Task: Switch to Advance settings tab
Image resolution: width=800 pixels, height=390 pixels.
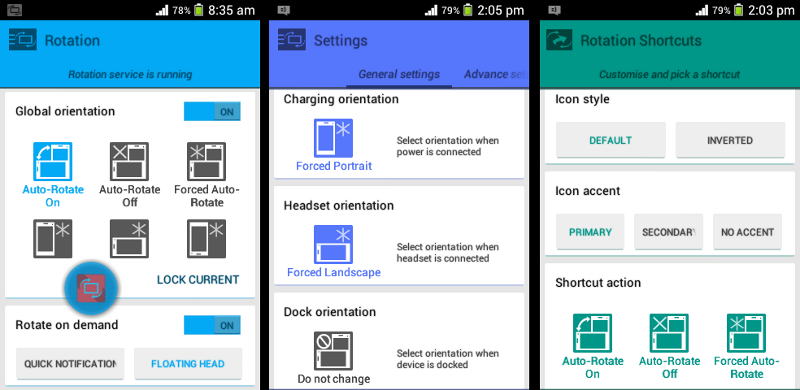Action: (x=494, y=74)
